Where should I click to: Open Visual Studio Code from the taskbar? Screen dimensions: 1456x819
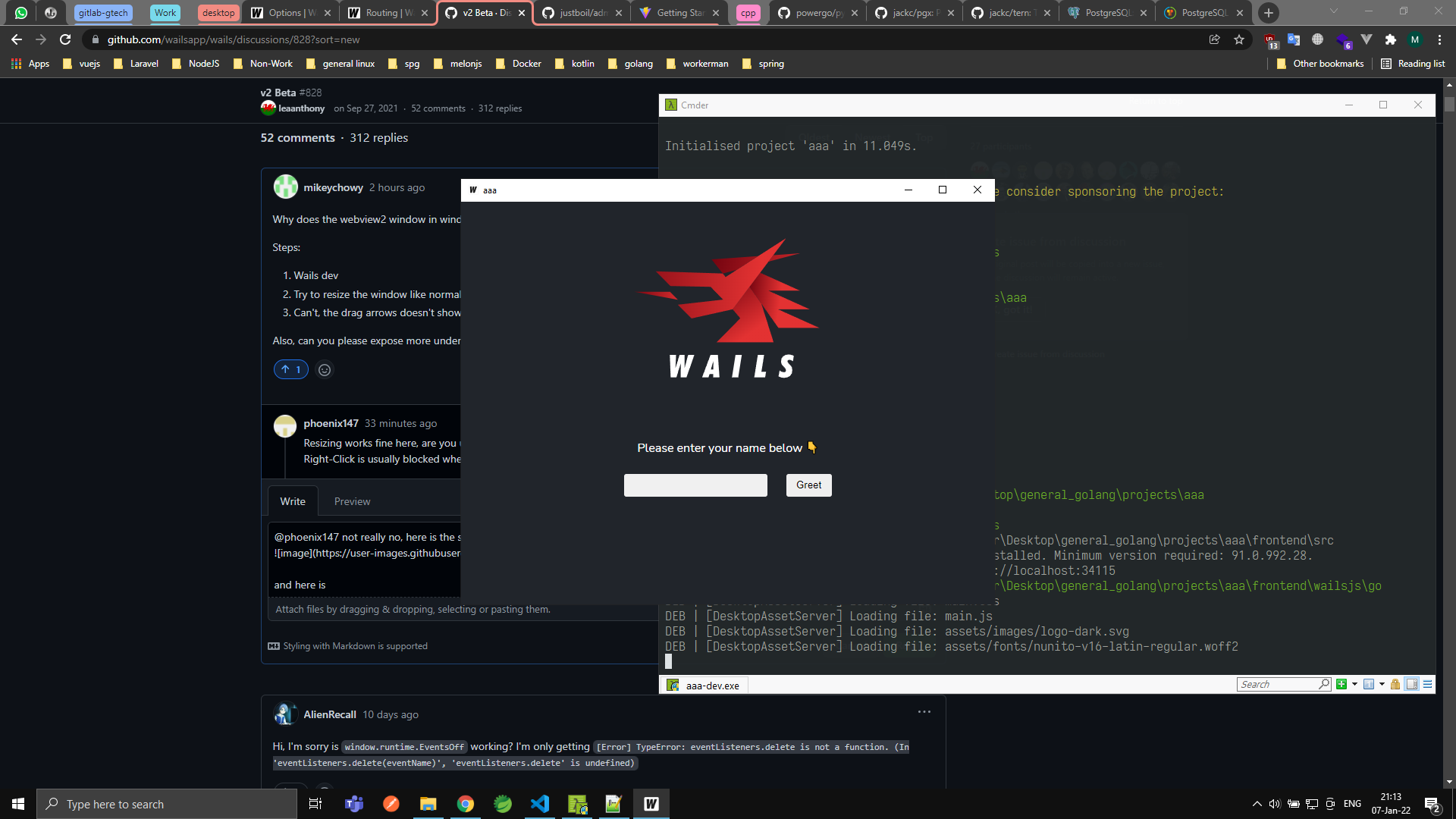[539, 804]
